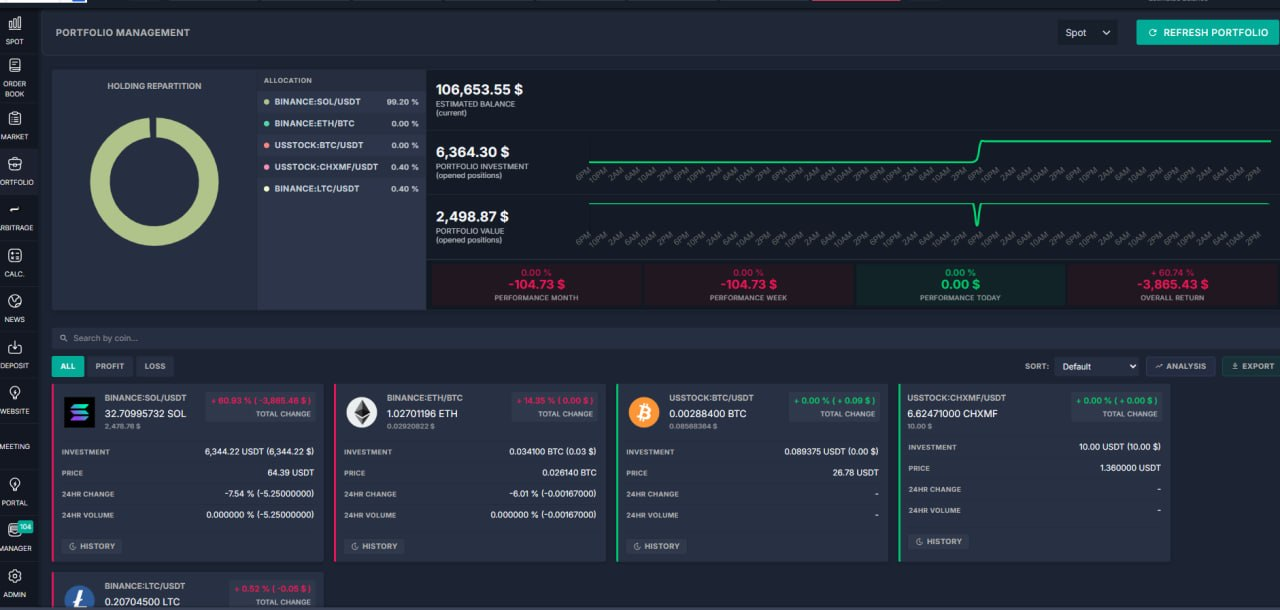The width and height of the screenshot is (1280, 610).
Task: Expand the Spot account type dropdown
Action: 1088,33
